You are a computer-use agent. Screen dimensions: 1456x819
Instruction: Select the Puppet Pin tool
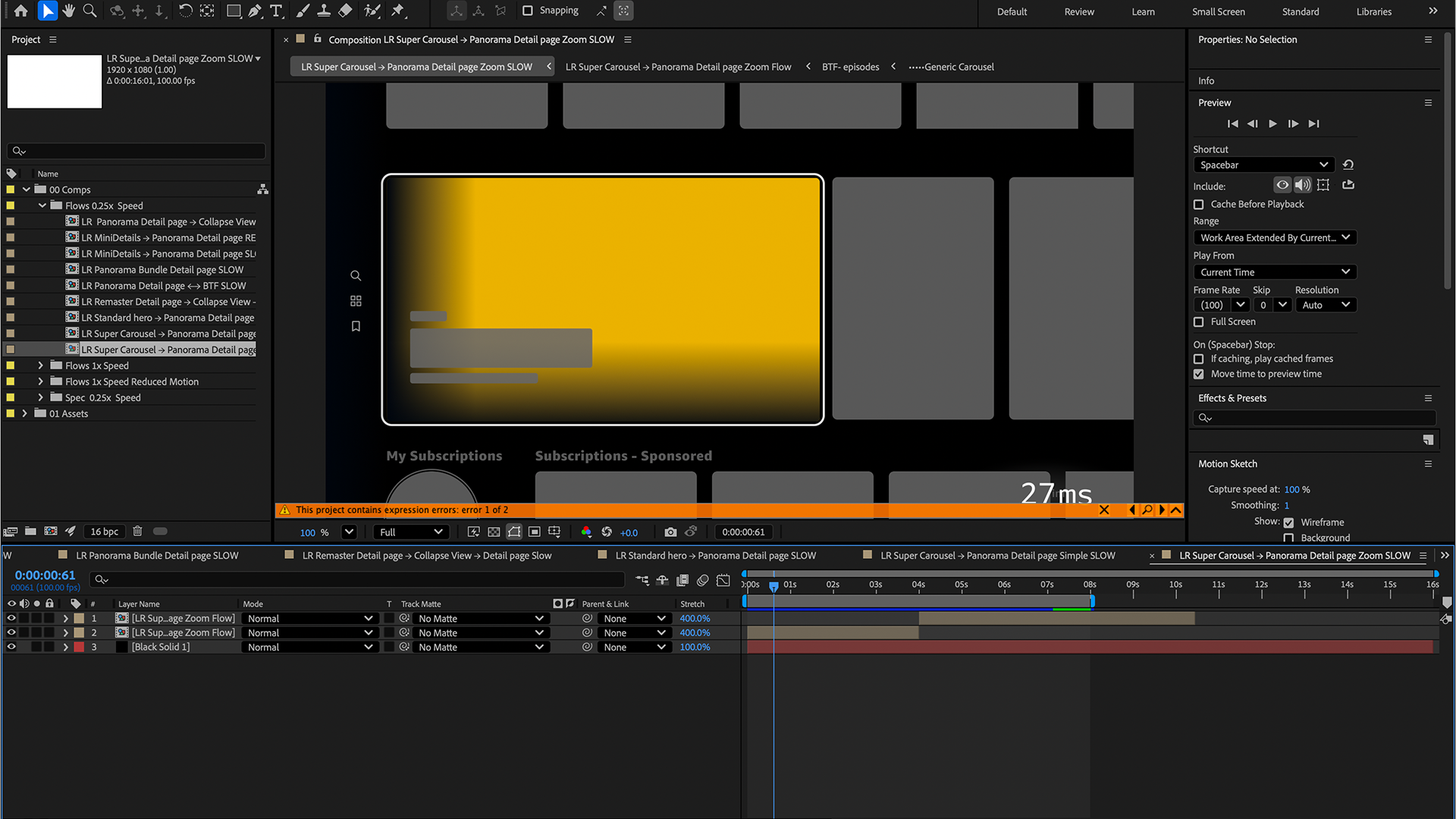pos(397,11)
